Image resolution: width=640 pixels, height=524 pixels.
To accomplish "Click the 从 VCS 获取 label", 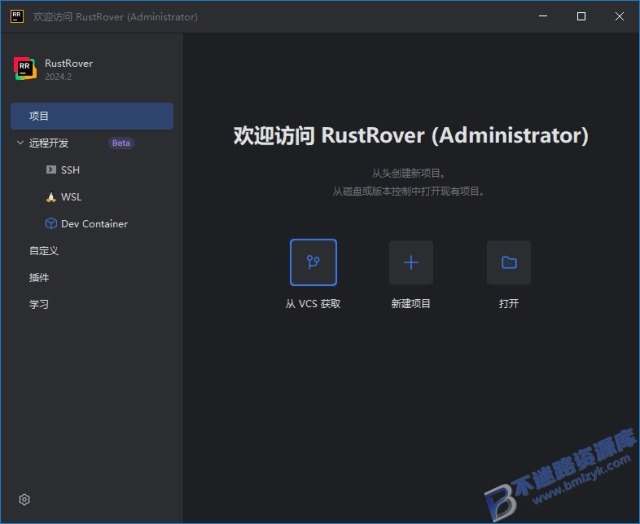I will [x=313, y=304].
